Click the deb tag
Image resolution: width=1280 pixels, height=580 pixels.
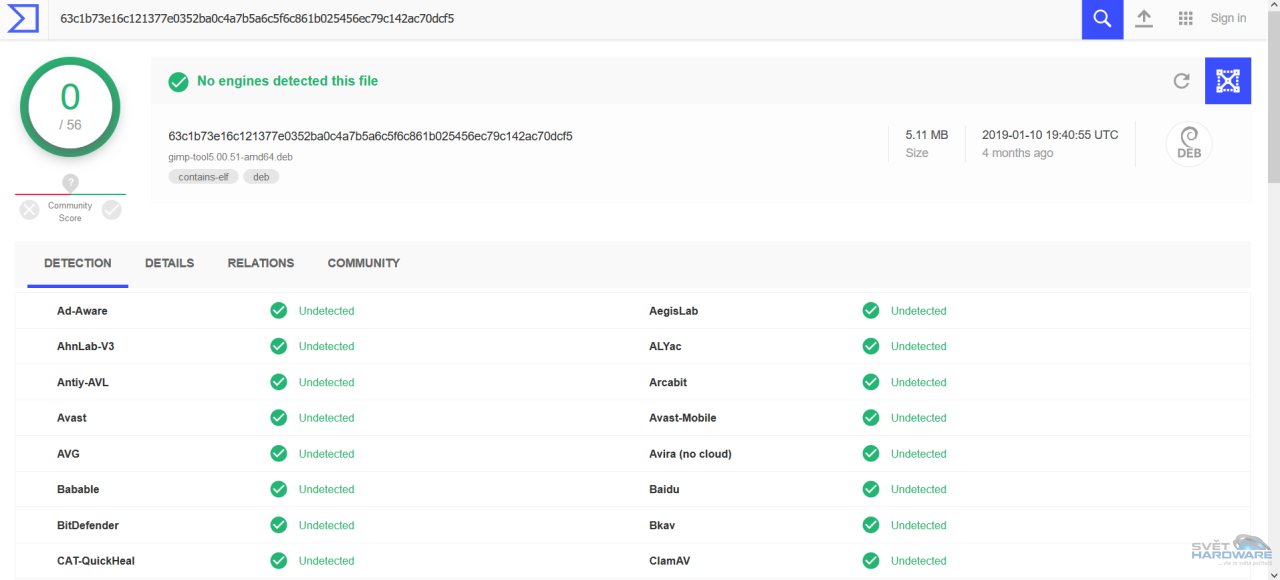tap(261, 177)
